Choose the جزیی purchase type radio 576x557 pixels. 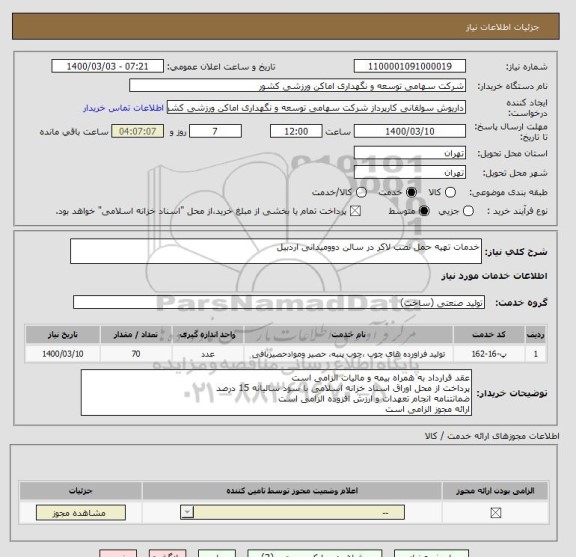point(468,211)
